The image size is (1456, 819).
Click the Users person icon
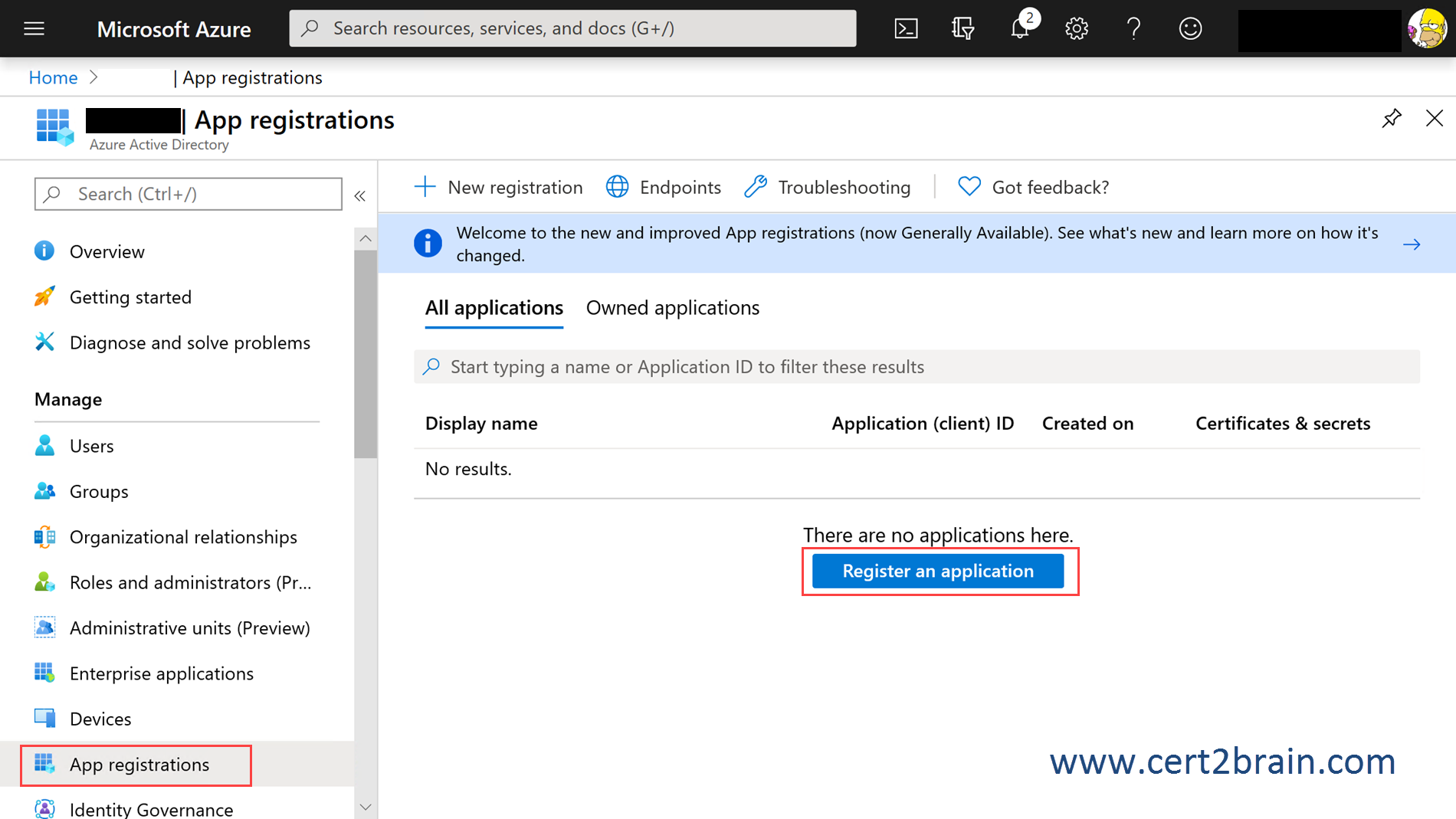[44, 445]
